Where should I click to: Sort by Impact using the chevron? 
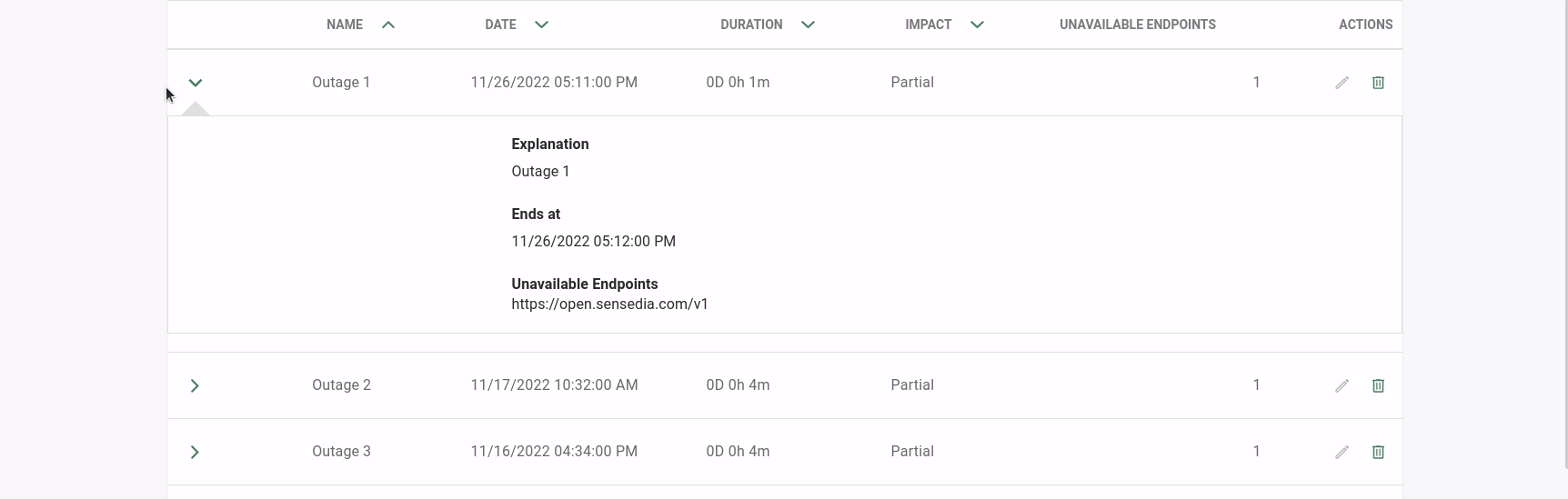coord(977,25)
